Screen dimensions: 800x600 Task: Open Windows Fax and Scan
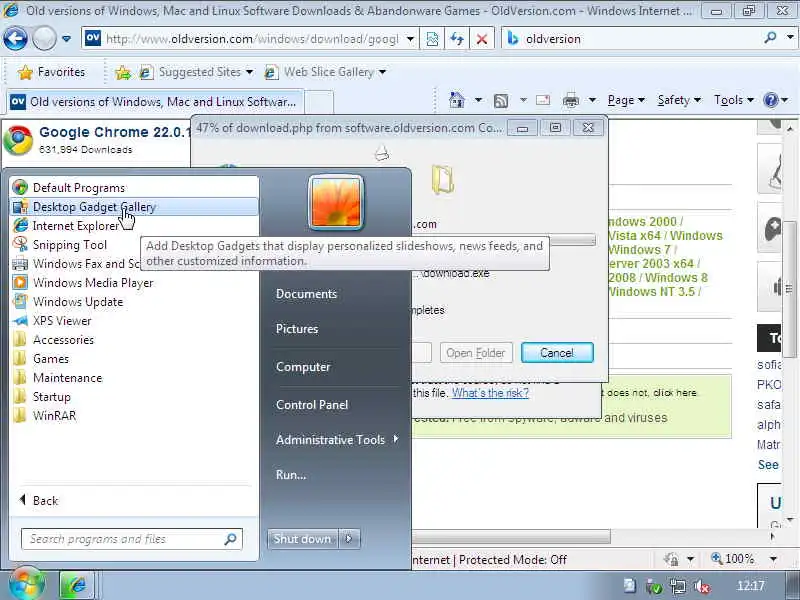tap(76, 264)
